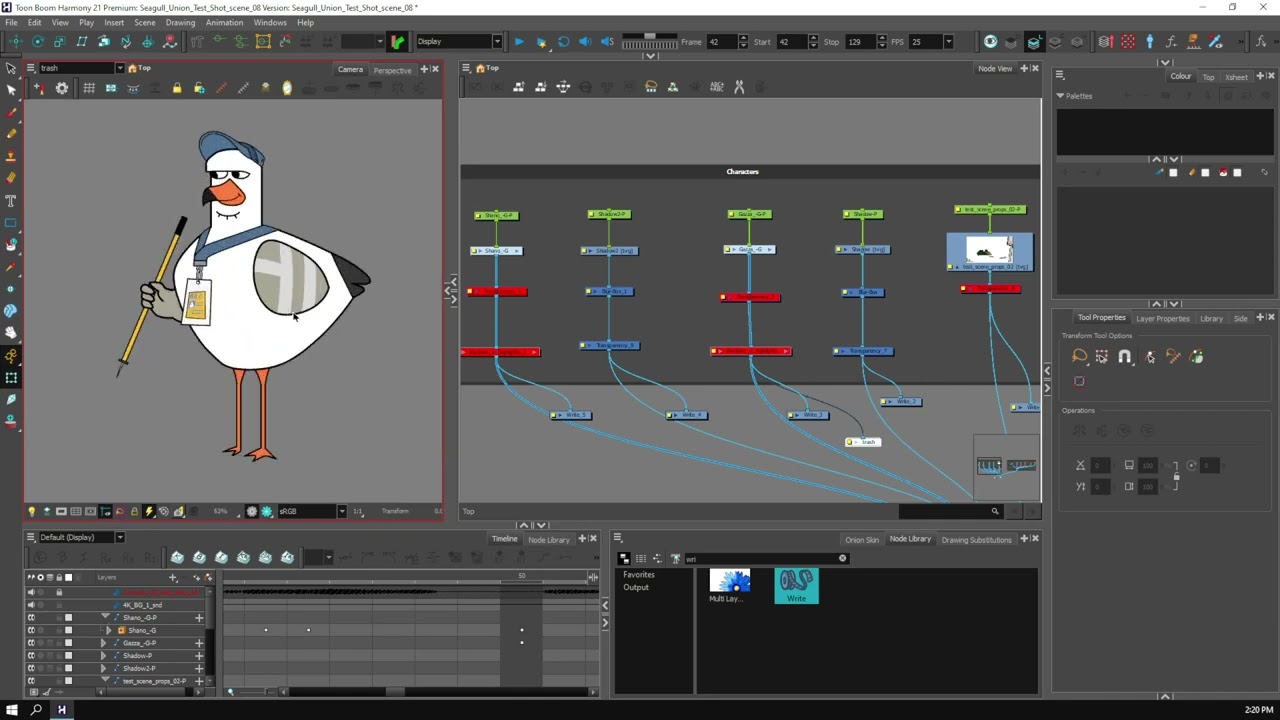Select the Rotate tool in top toolbar
1280x720 pixels.
pyautogui.click(x=38, y=42)
